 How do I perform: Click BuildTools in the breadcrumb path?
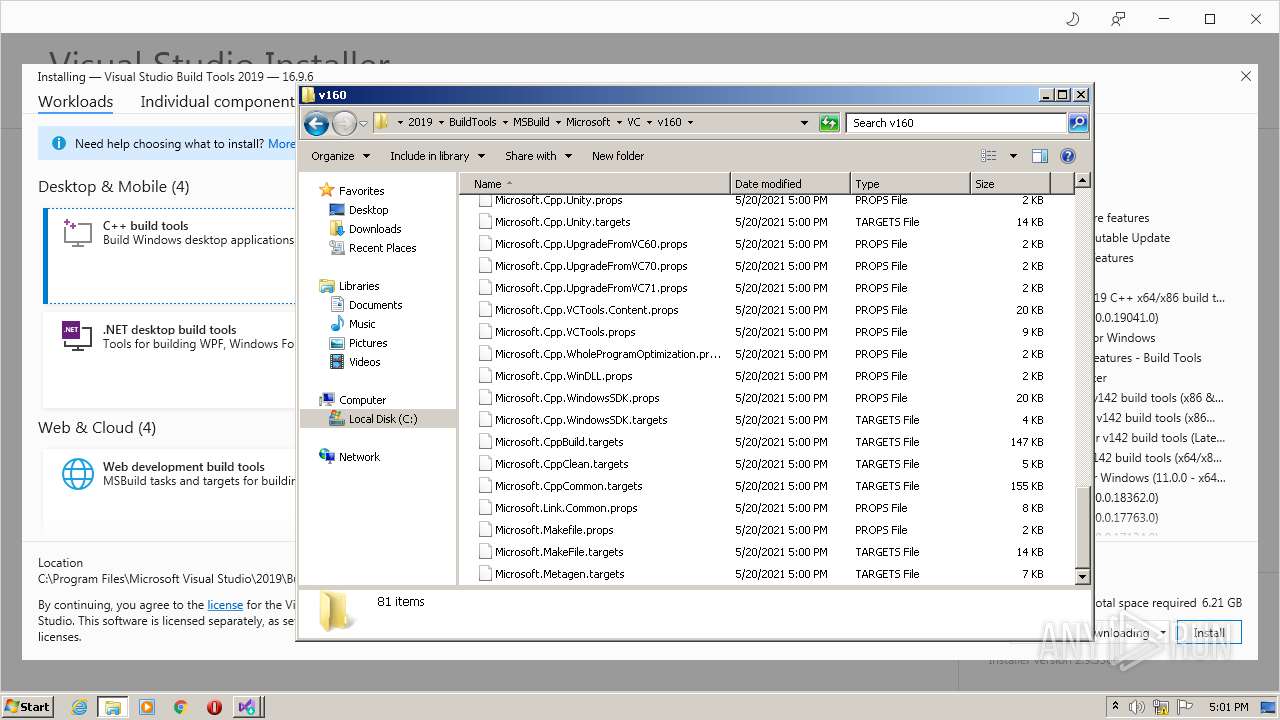click(x=472, y=122)
